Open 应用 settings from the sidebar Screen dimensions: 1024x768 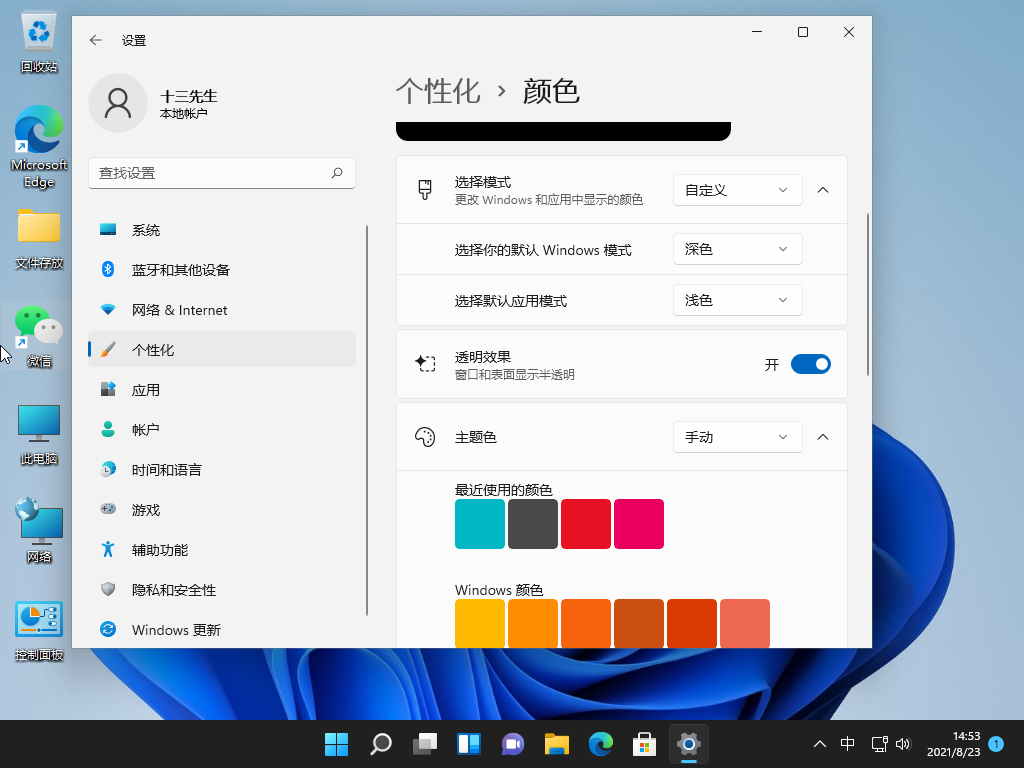[x=147, y=389]
